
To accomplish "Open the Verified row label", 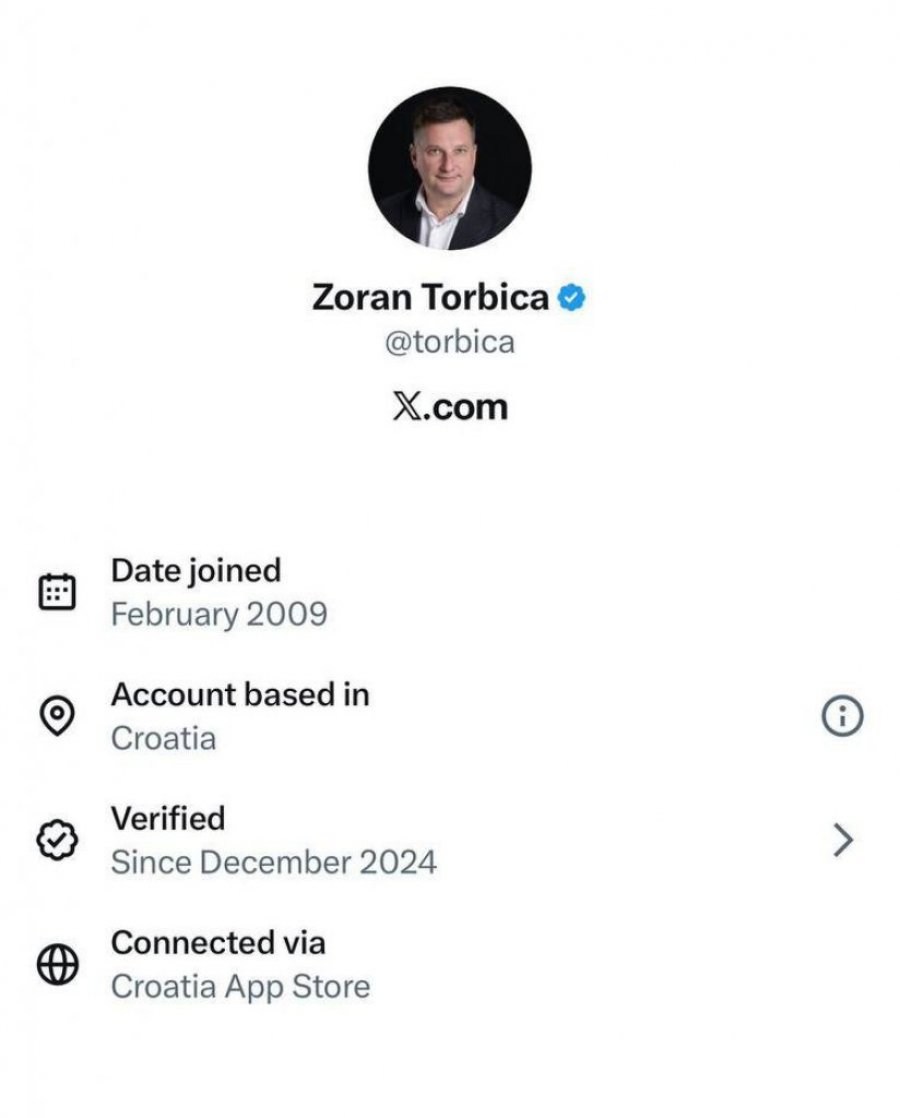I will click(x=168, y=819).
